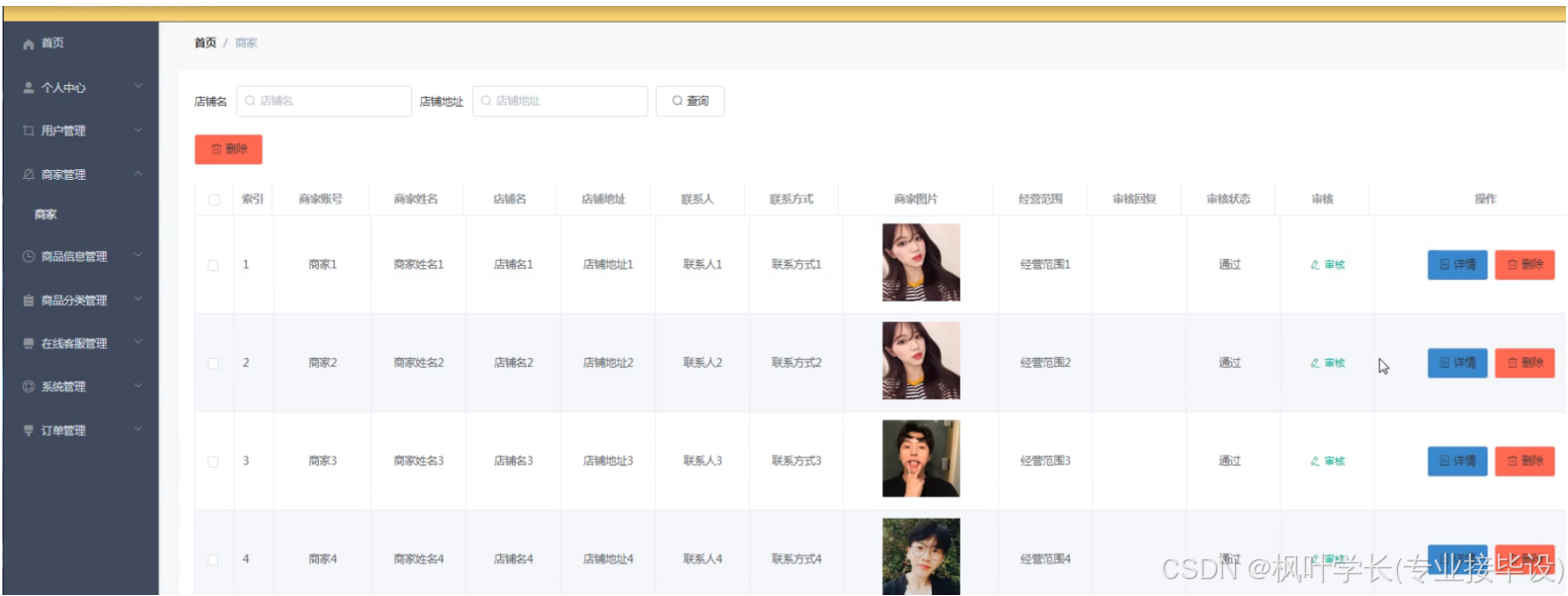Expand the 订单管理 menu chevron
The height and width of the screenshot is (596, 1568).
[138, 429]
